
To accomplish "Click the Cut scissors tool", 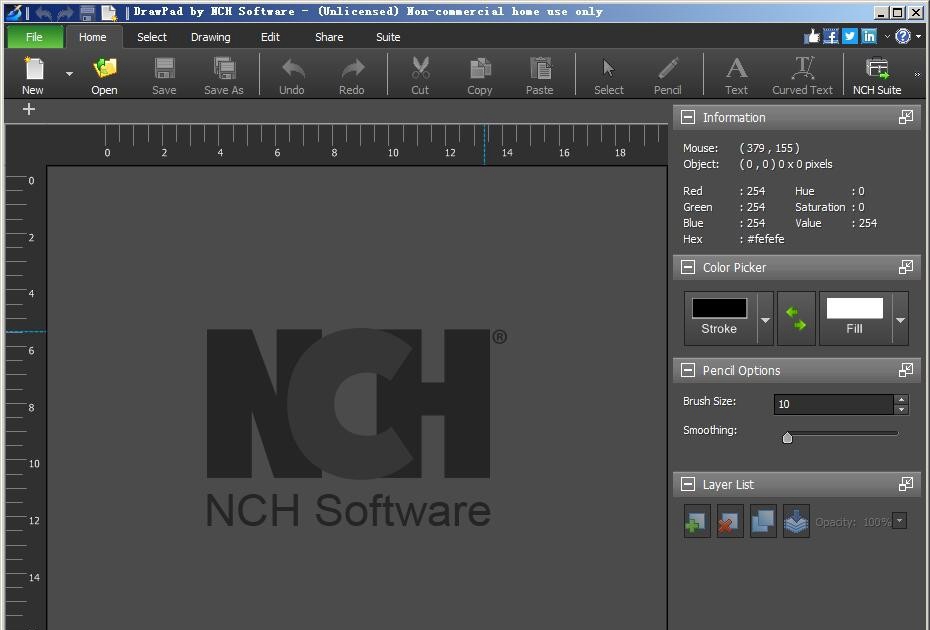I will point(420,75).
